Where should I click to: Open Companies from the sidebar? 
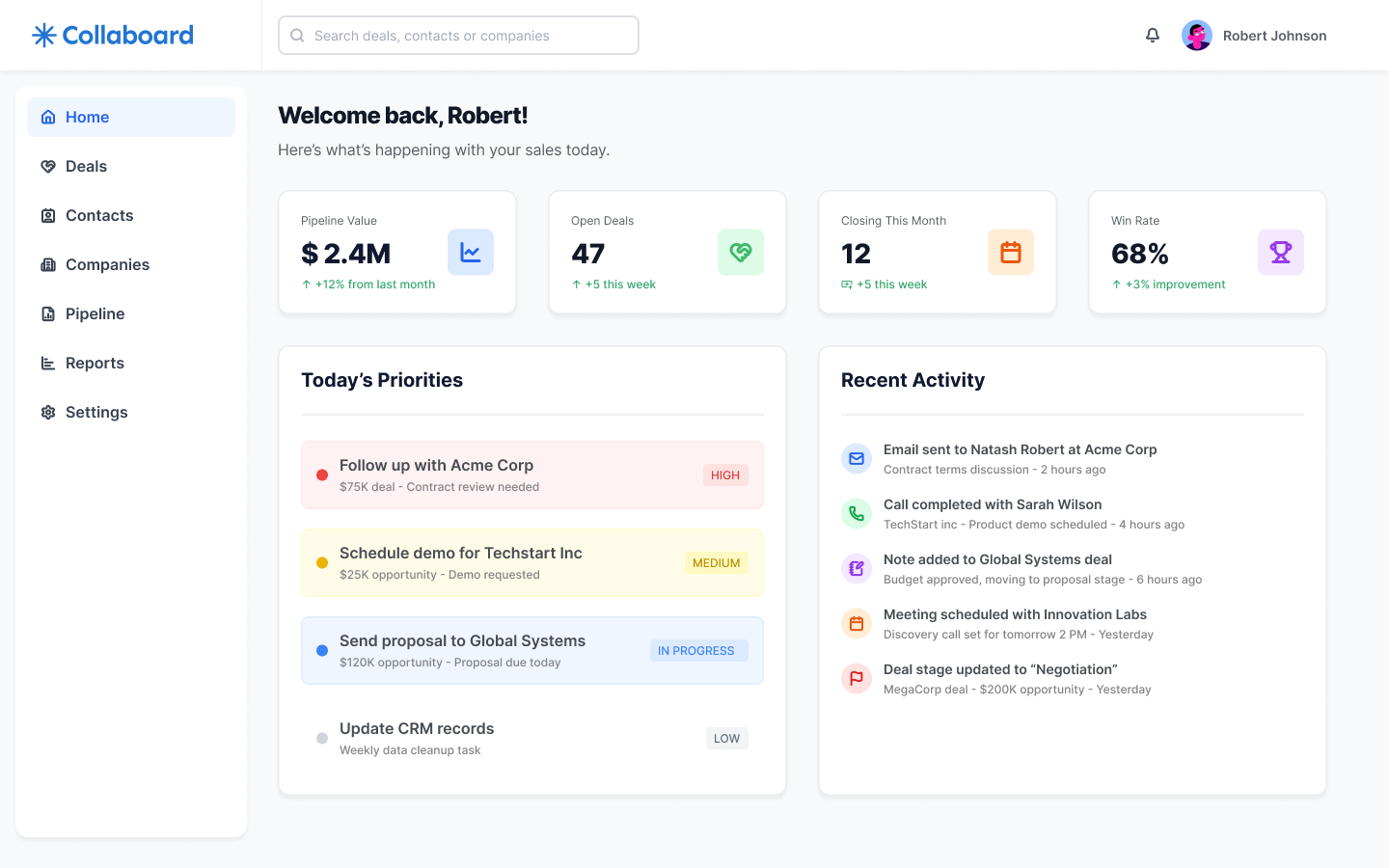106,265
